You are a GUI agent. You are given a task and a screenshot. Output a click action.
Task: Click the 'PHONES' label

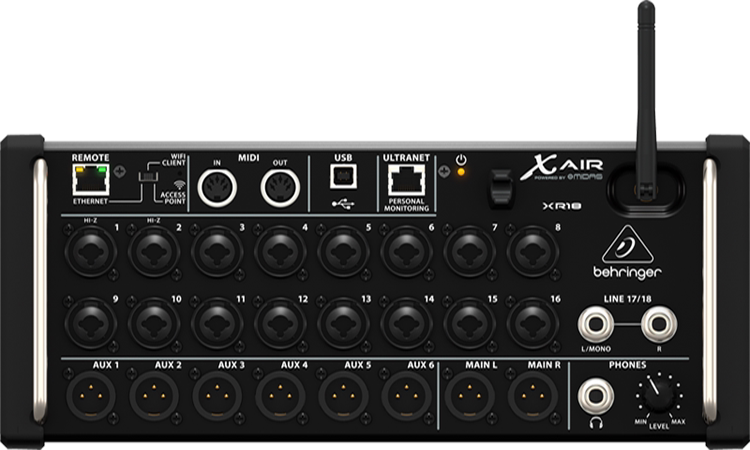628,365
